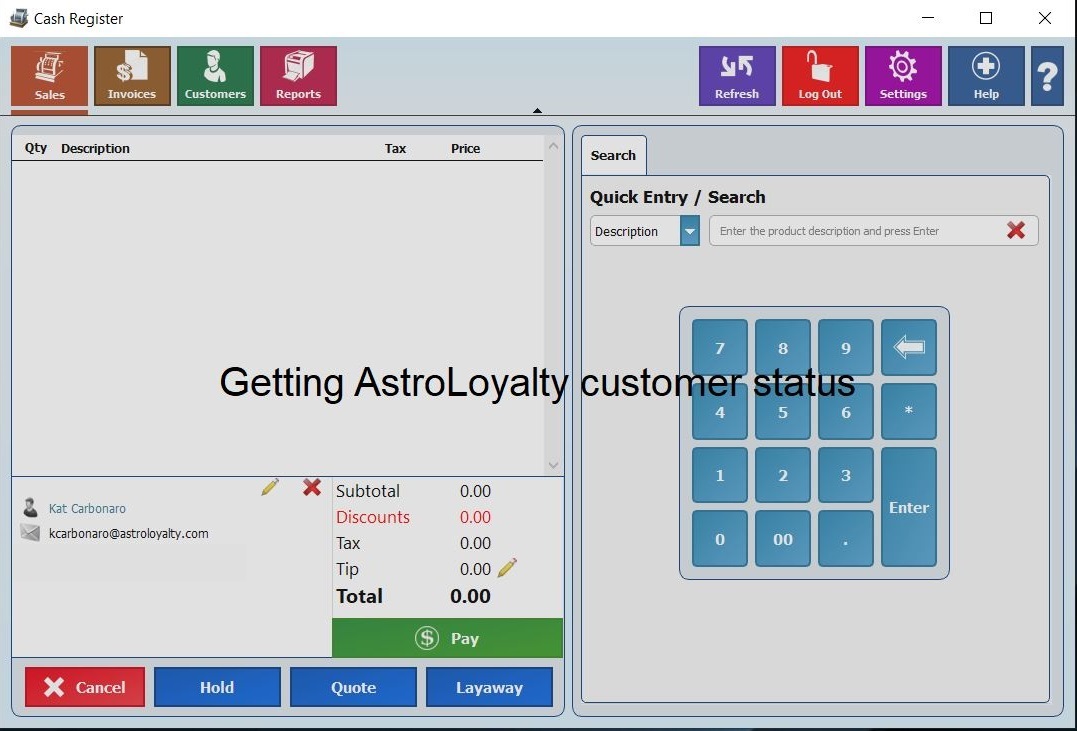1077x731 pixels.
Task: Switch to the Search tab
Action: point(613,155)
